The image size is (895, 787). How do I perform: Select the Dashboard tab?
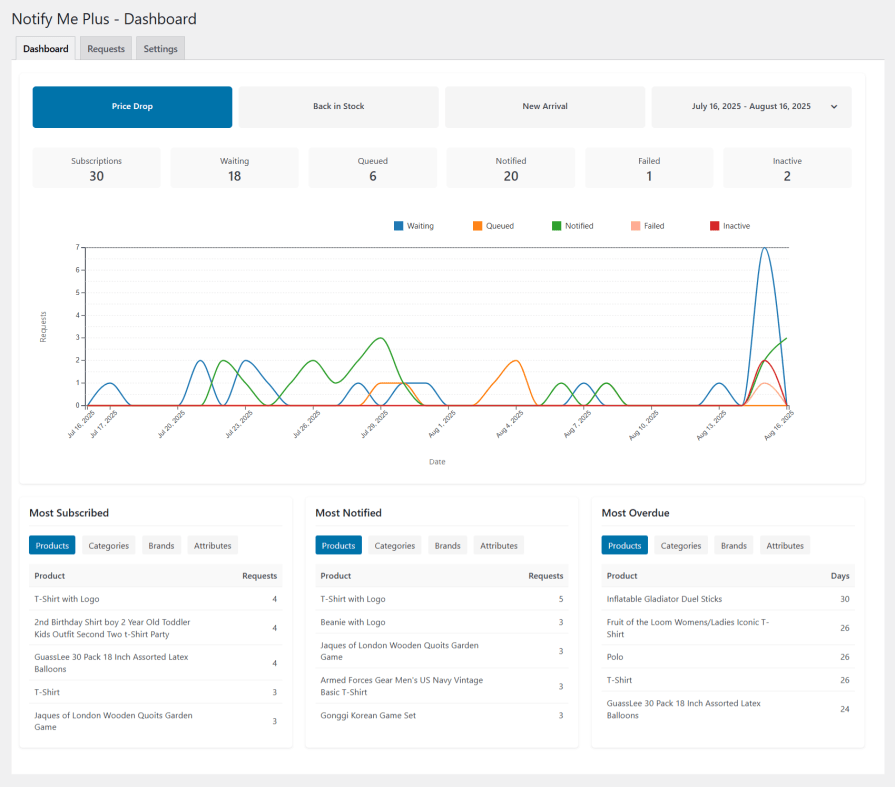46,49
